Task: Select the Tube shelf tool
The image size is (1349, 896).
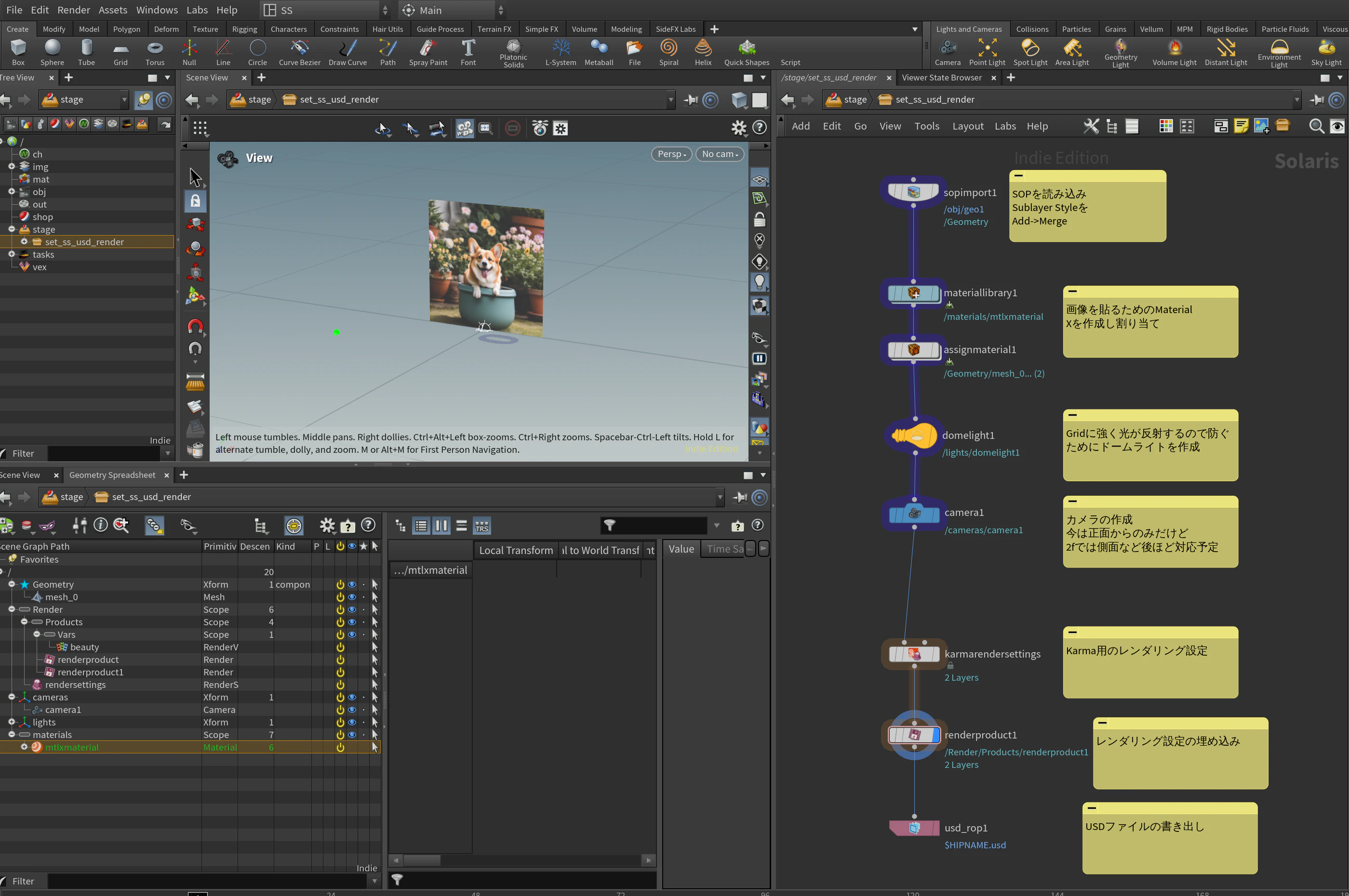Action: [86, 52]
